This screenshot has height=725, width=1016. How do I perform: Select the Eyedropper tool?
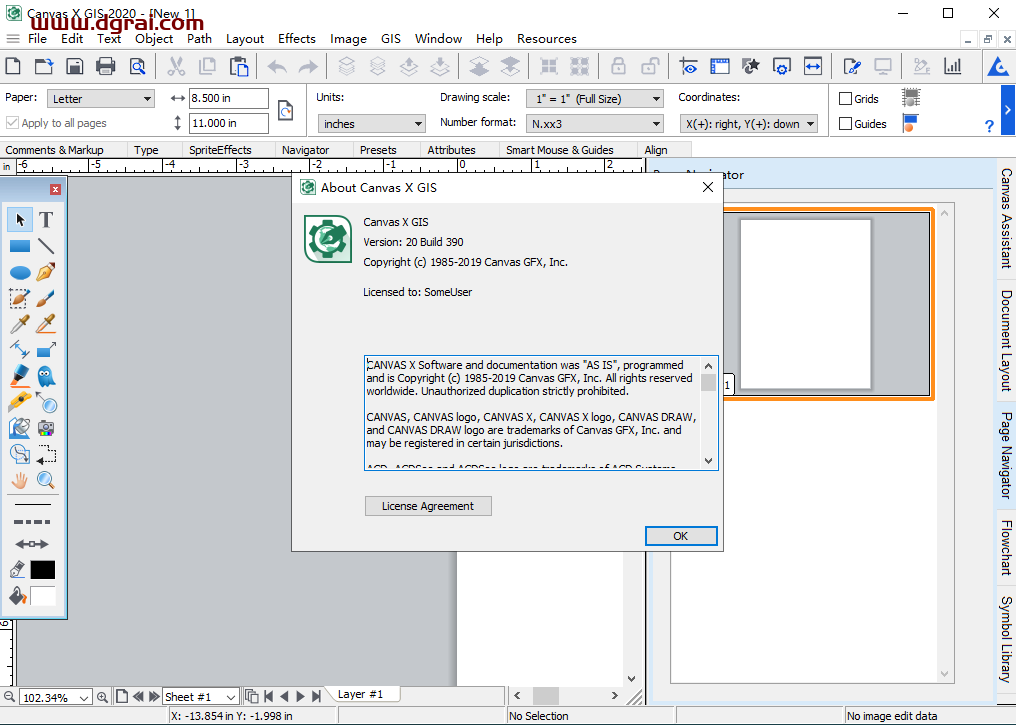(x=20, y=324)
